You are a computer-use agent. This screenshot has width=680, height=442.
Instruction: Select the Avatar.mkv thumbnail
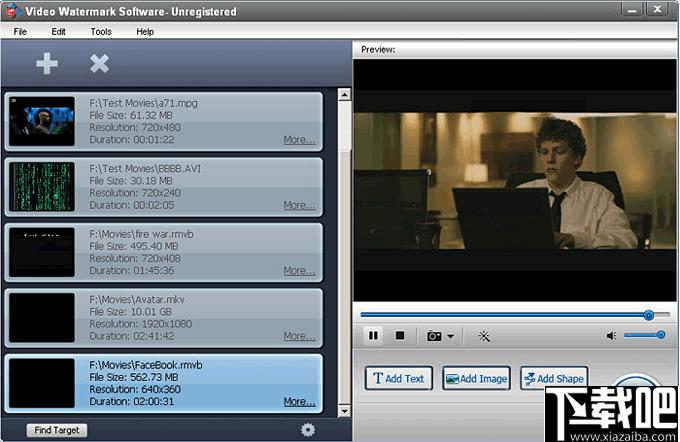click(42, 318)
